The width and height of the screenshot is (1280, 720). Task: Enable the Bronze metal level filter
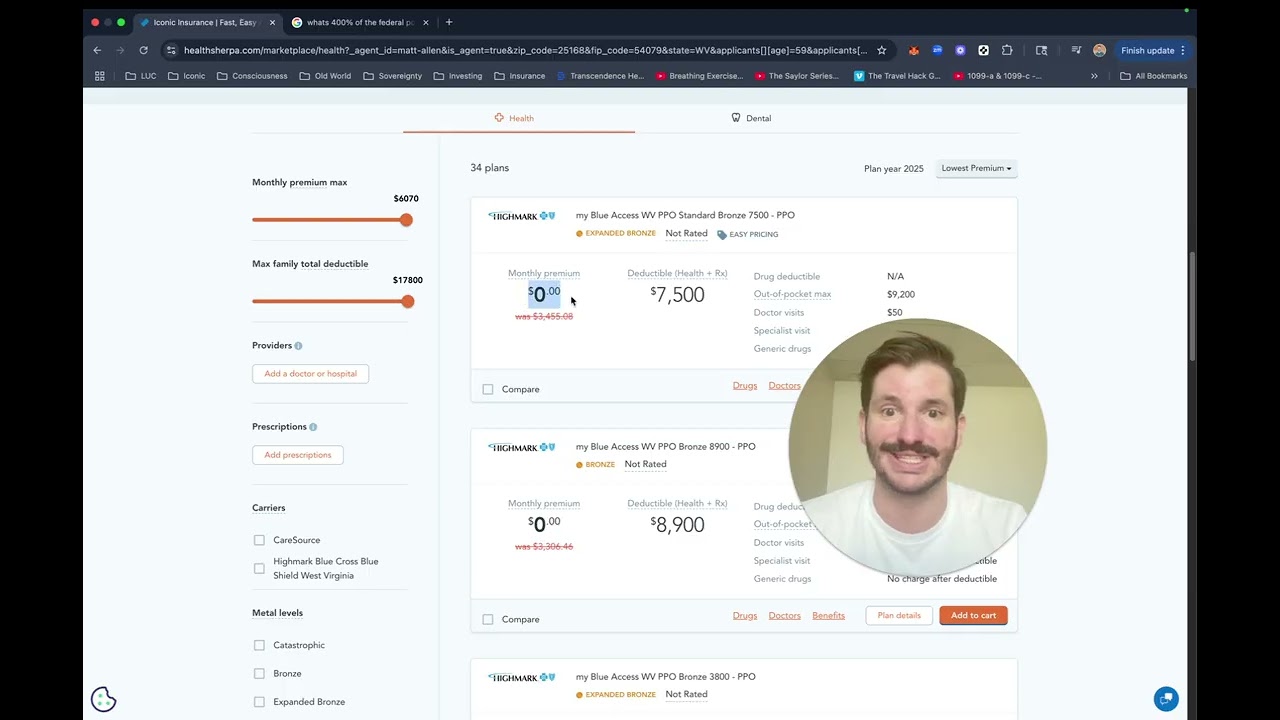pos(259,673)
